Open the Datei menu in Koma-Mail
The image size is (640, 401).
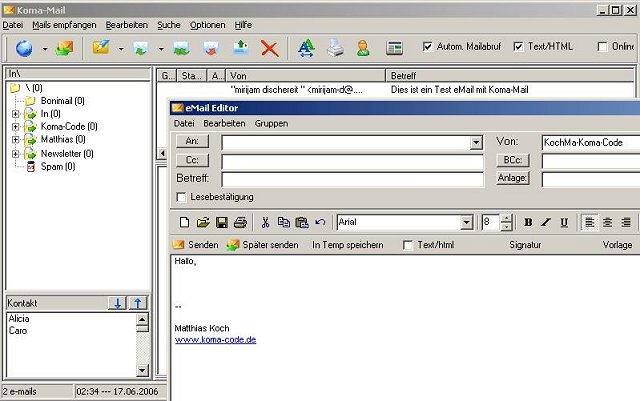click(13, 25)
